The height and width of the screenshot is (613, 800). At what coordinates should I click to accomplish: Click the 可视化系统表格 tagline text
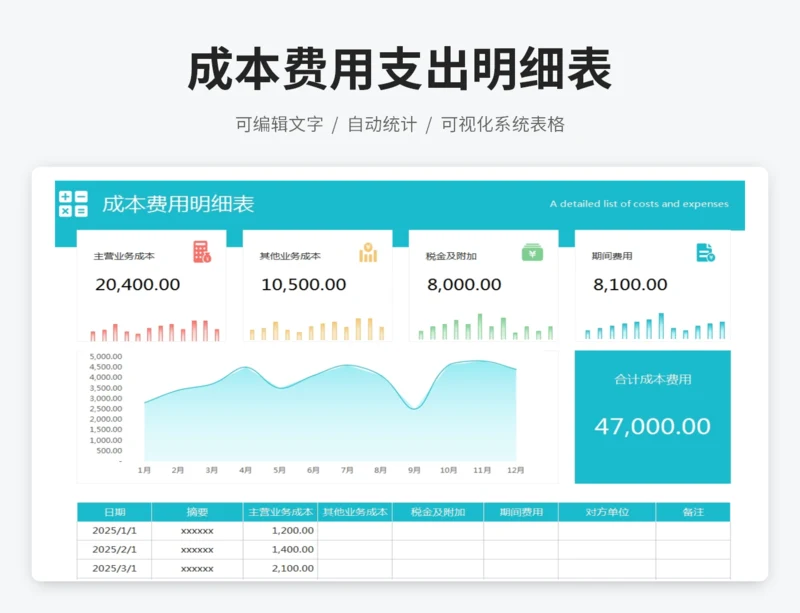point(503,125)
